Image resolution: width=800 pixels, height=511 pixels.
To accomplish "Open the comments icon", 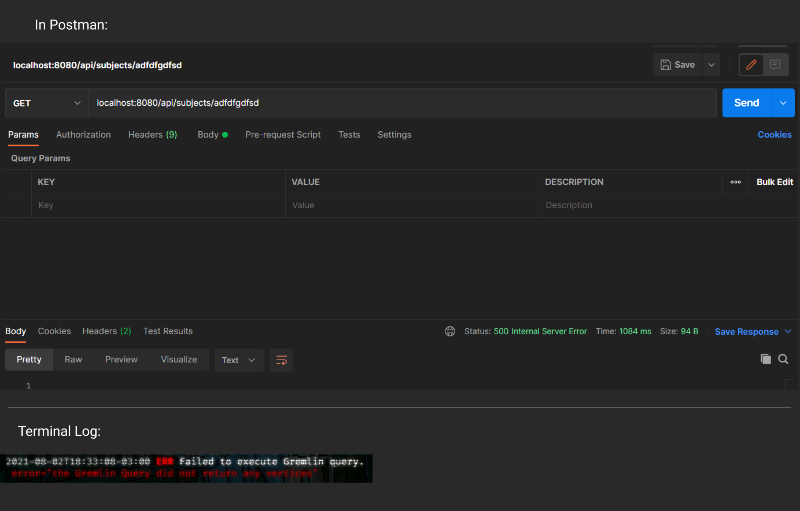I will pos(775,65).
